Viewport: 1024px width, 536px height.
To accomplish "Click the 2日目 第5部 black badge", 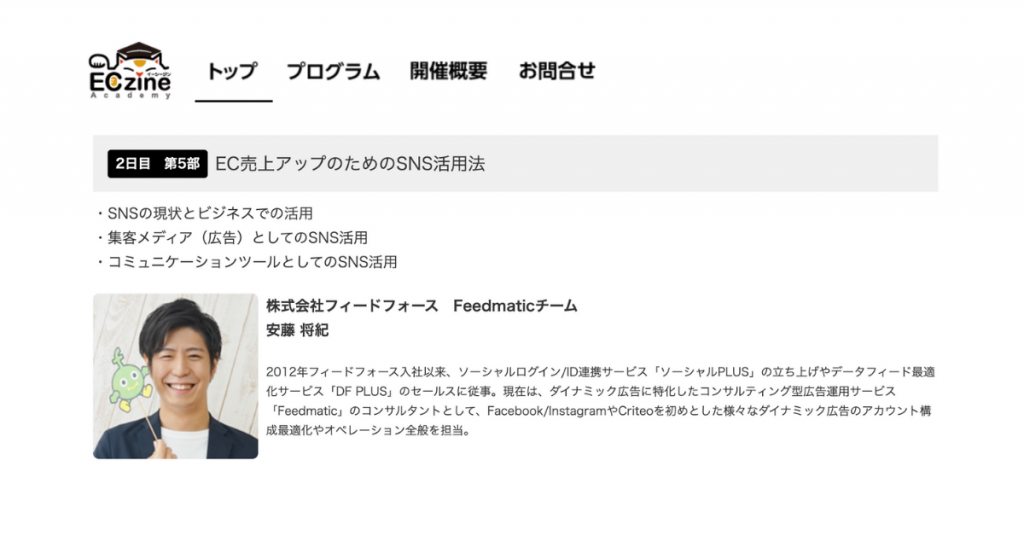I will (x=157, y=163).
